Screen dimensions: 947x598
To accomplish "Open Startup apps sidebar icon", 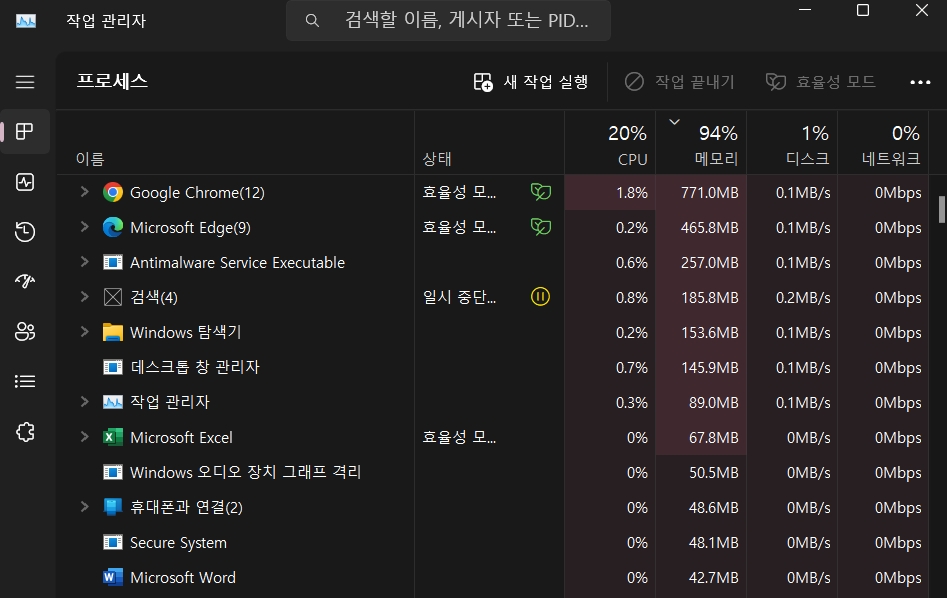I will click(x=25, y=281).
